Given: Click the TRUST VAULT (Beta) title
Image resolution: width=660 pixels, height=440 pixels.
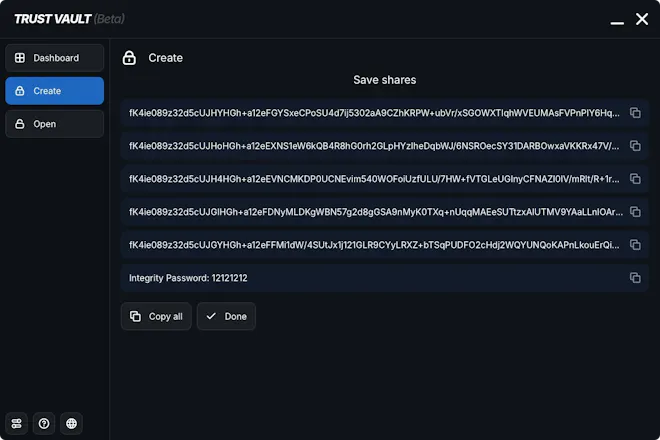Looking at the screenshot, I should click(69, 19).
